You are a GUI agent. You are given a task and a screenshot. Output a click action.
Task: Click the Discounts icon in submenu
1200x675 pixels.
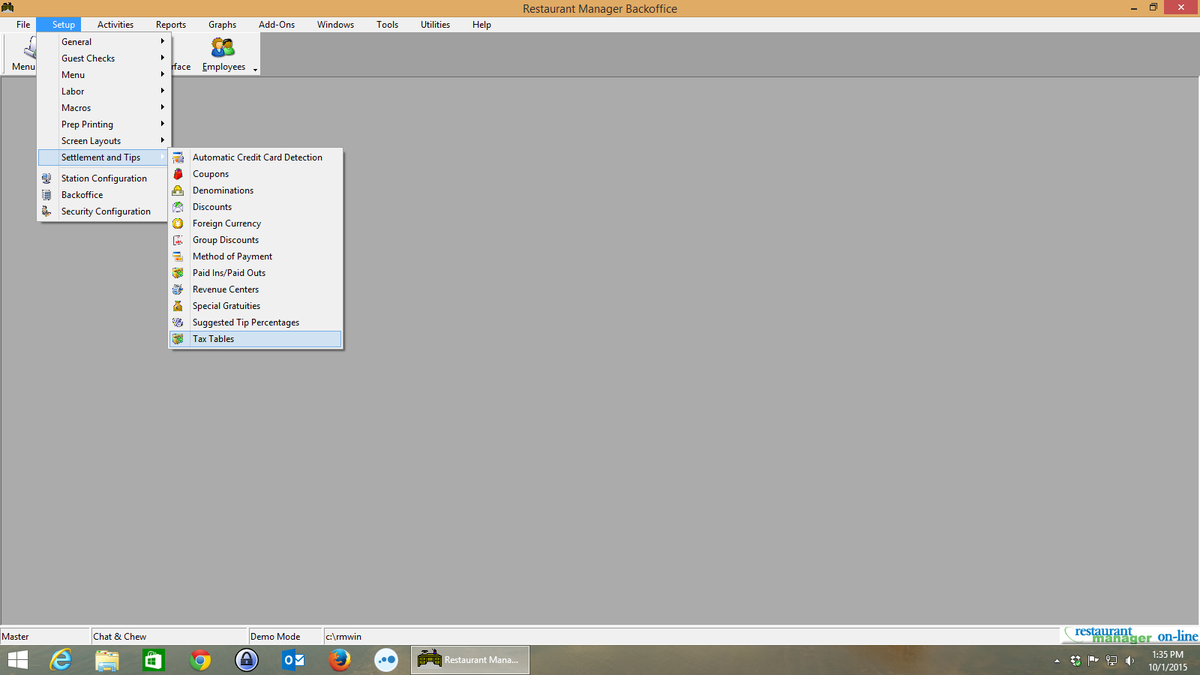(178, 207)
